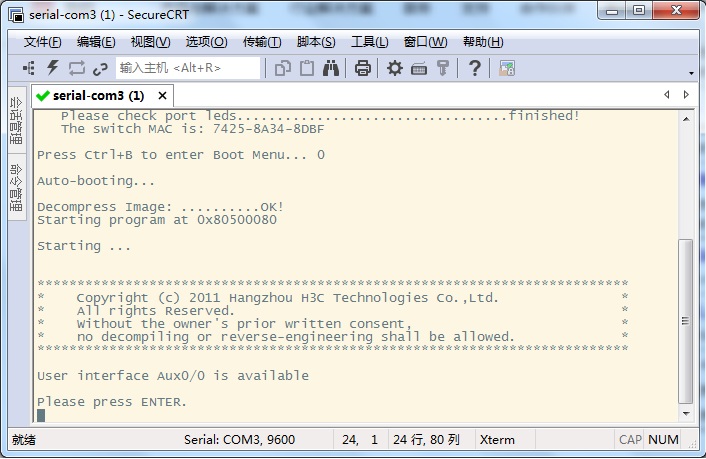Click the Copyright Hangzhou H3C line
Screen dimensions: 706x459
point(287,298)
